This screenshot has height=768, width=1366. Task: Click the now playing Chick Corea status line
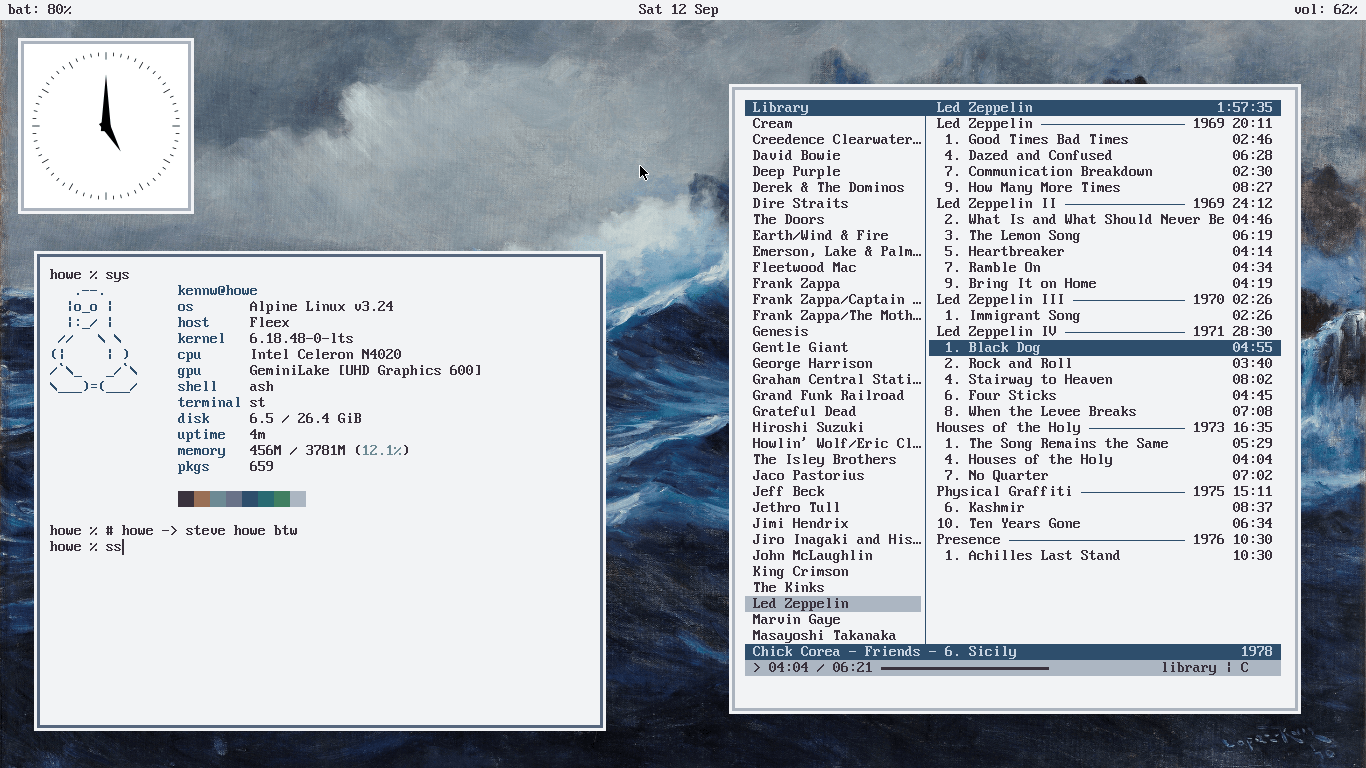[x=1012, y=652]
